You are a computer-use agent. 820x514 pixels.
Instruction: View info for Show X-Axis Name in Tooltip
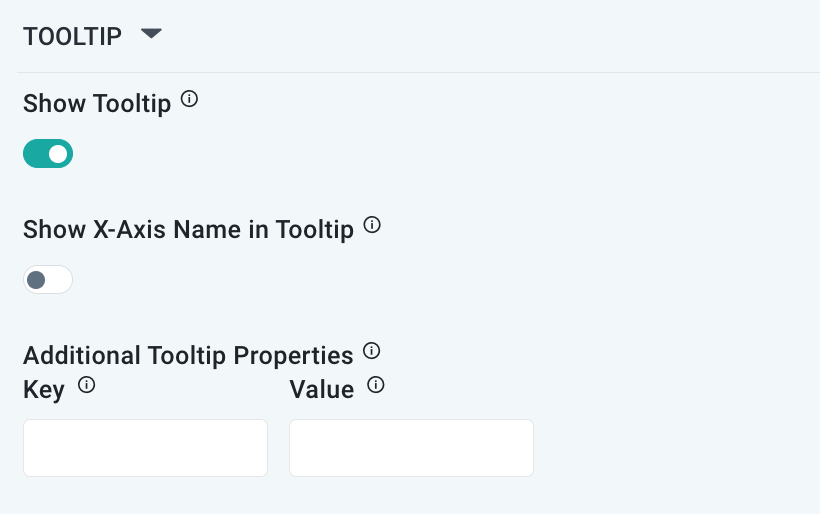[x=372, y=225]
